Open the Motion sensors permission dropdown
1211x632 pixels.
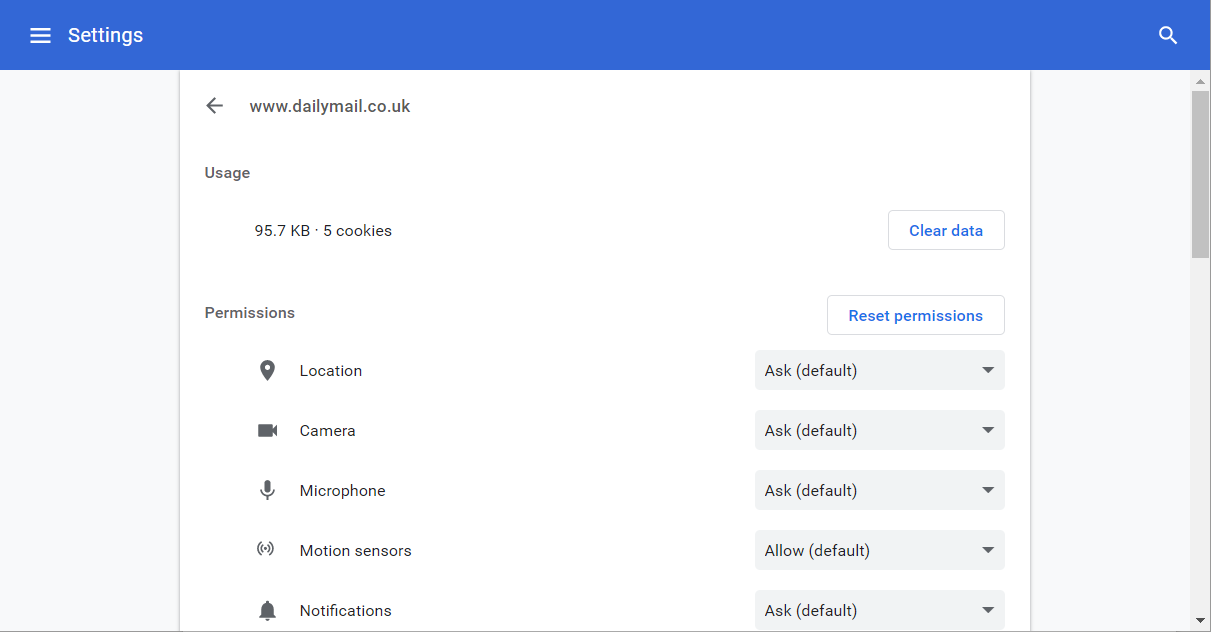[880, 550]
